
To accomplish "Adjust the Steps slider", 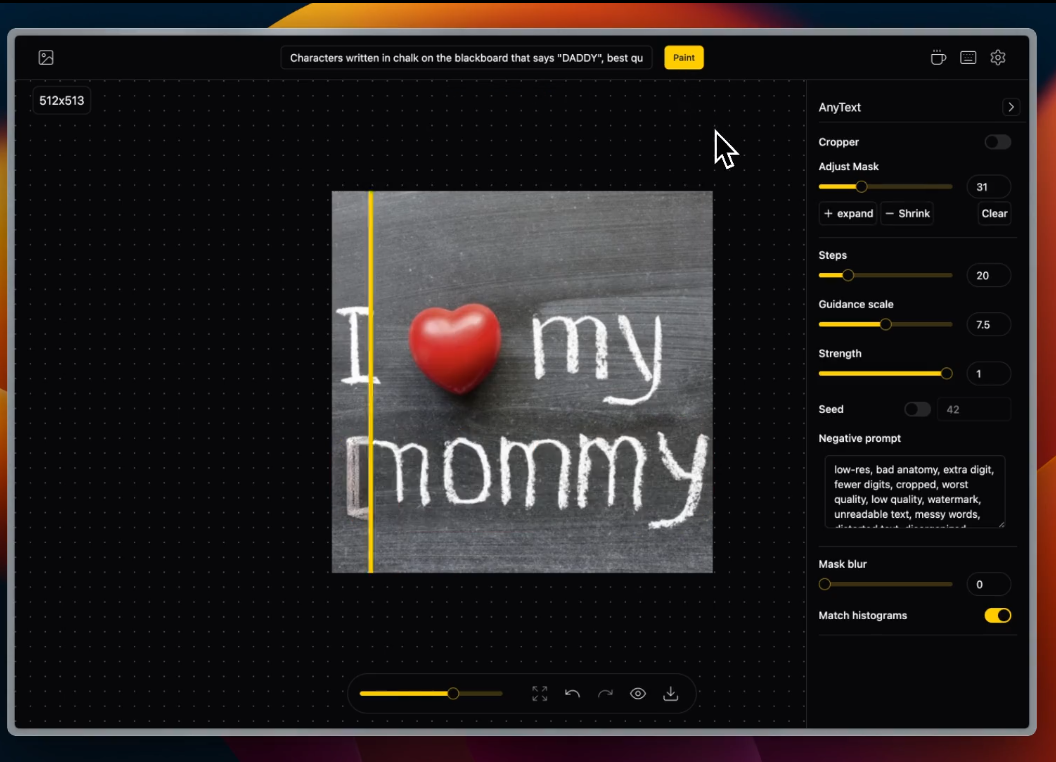I will click(885, 275).
